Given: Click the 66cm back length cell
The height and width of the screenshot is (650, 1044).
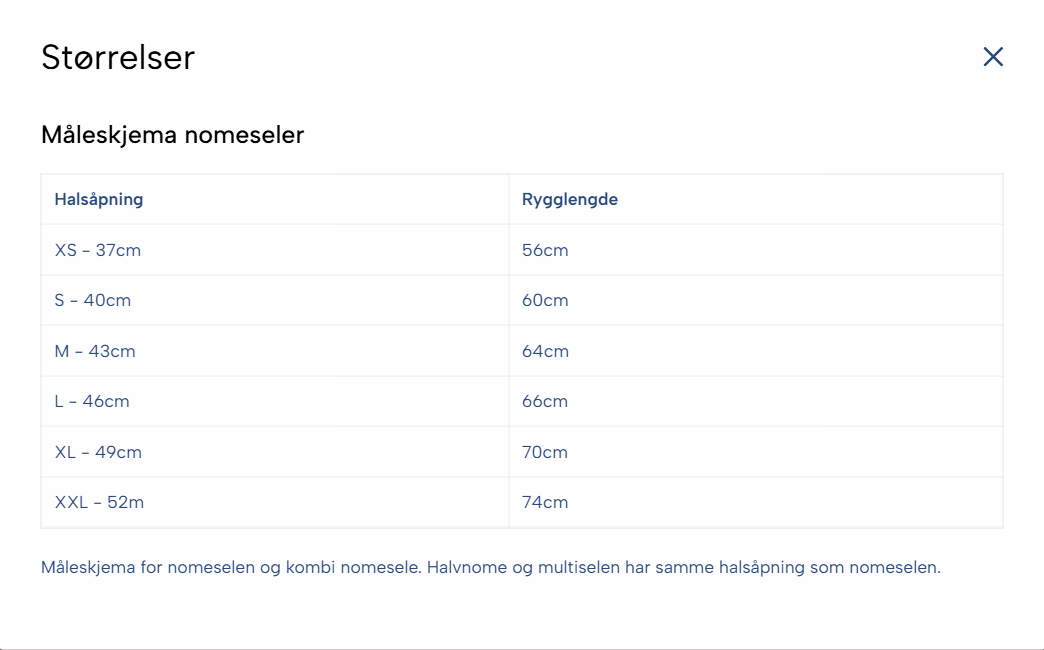Looking at the screenshot, I should (545, 401).
